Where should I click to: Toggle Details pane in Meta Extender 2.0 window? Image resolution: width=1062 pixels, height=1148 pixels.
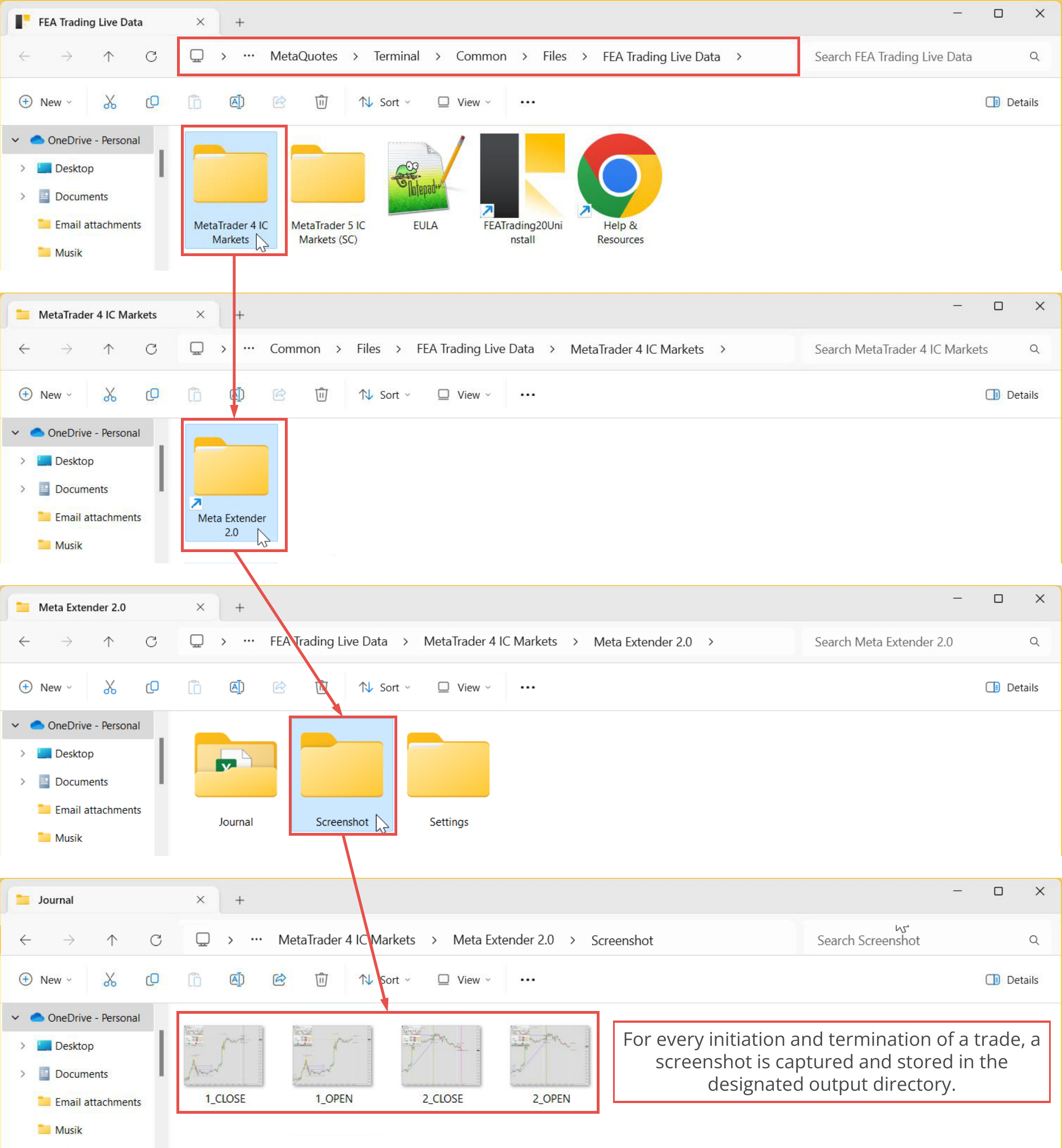1012,687
